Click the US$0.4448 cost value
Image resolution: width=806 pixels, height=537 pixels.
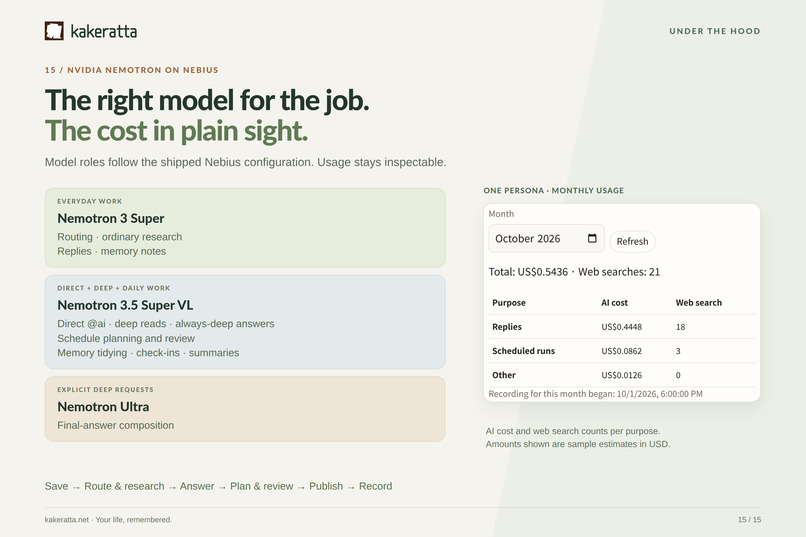(621, 327)
